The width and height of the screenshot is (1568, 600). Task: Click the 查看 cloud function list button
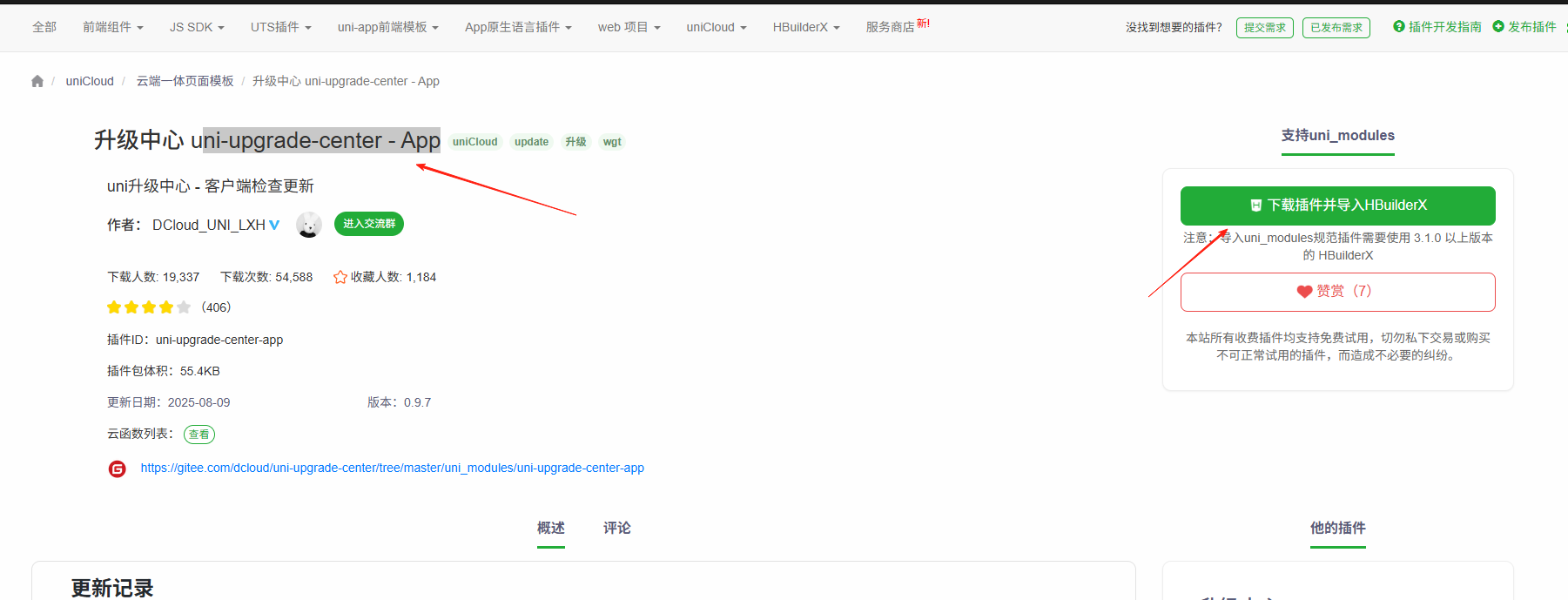coord(199,435)
